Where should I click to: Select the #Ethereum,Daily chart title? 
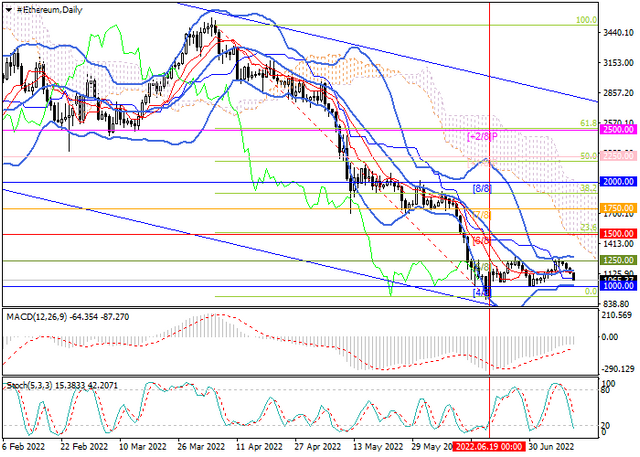pyautogui.click(x=49, y=10)
